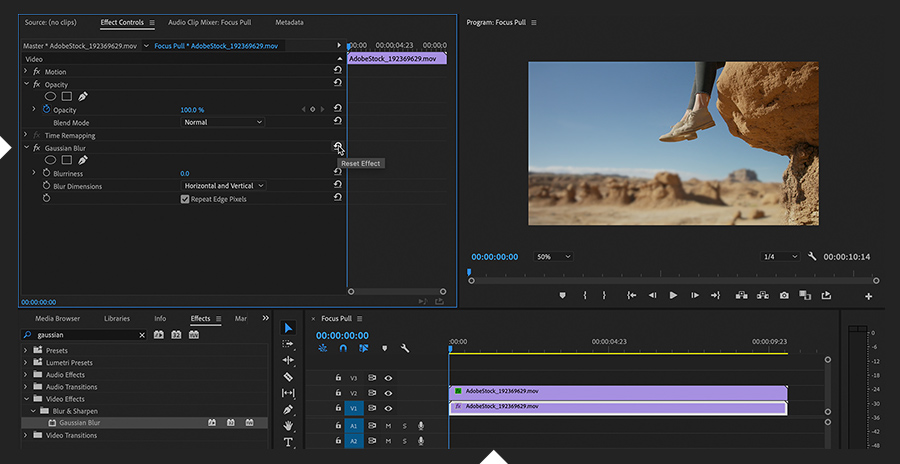900x464 pixels.
Task: Expand the Motion effect properties
Action: coord(26,72)
